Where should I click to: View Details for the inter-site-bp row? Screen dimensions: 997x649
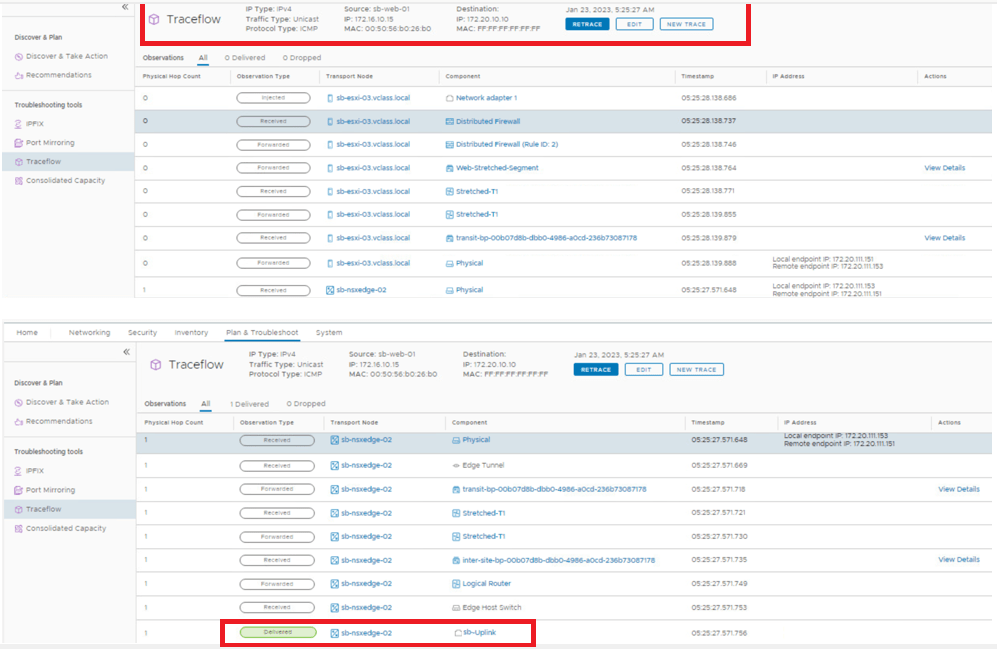(x=957, y=560)
